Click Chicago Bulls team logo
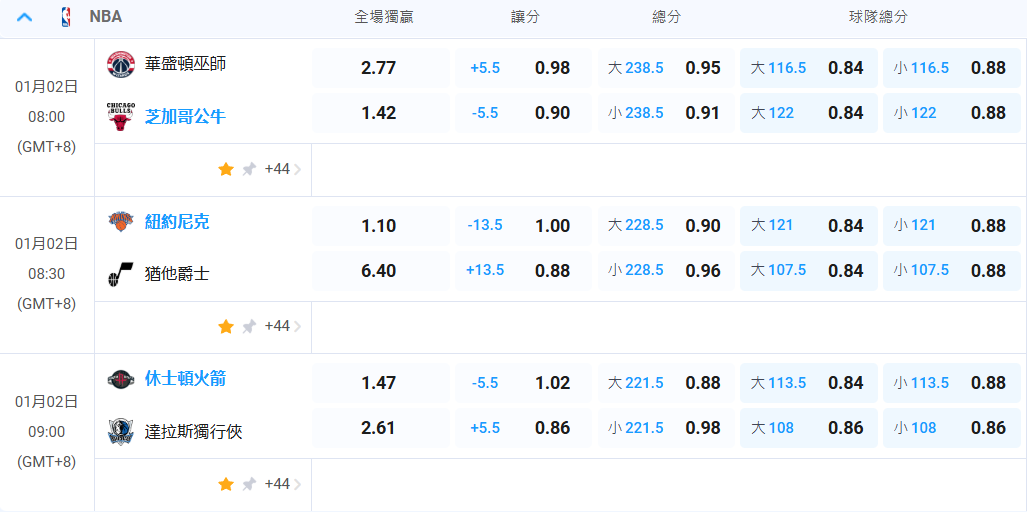The width and height of the screenshot is (1027, 512). [x=121, y=117]
